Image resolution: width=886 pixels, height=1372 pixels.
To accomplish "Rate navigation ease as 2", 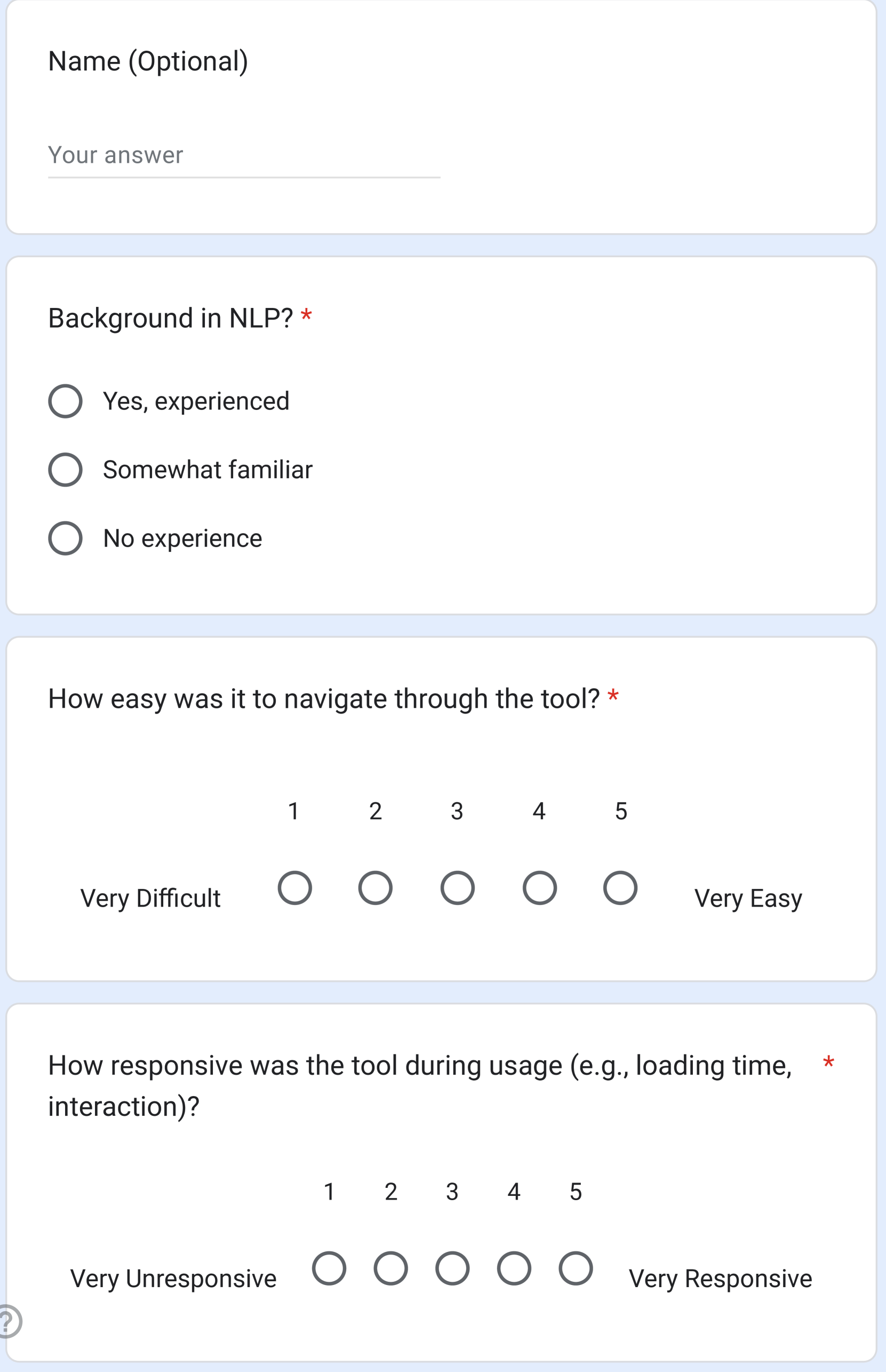I will pos(375,888).
